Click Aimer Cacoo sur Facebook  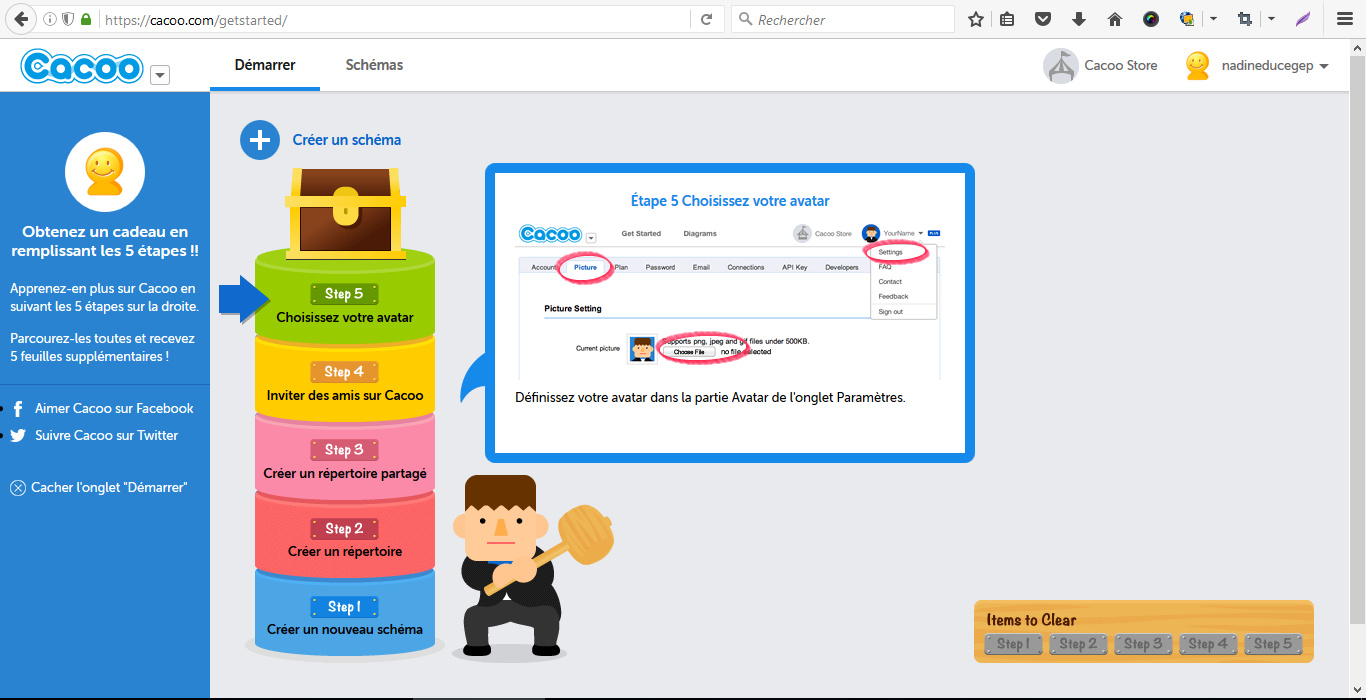[114, 408]
